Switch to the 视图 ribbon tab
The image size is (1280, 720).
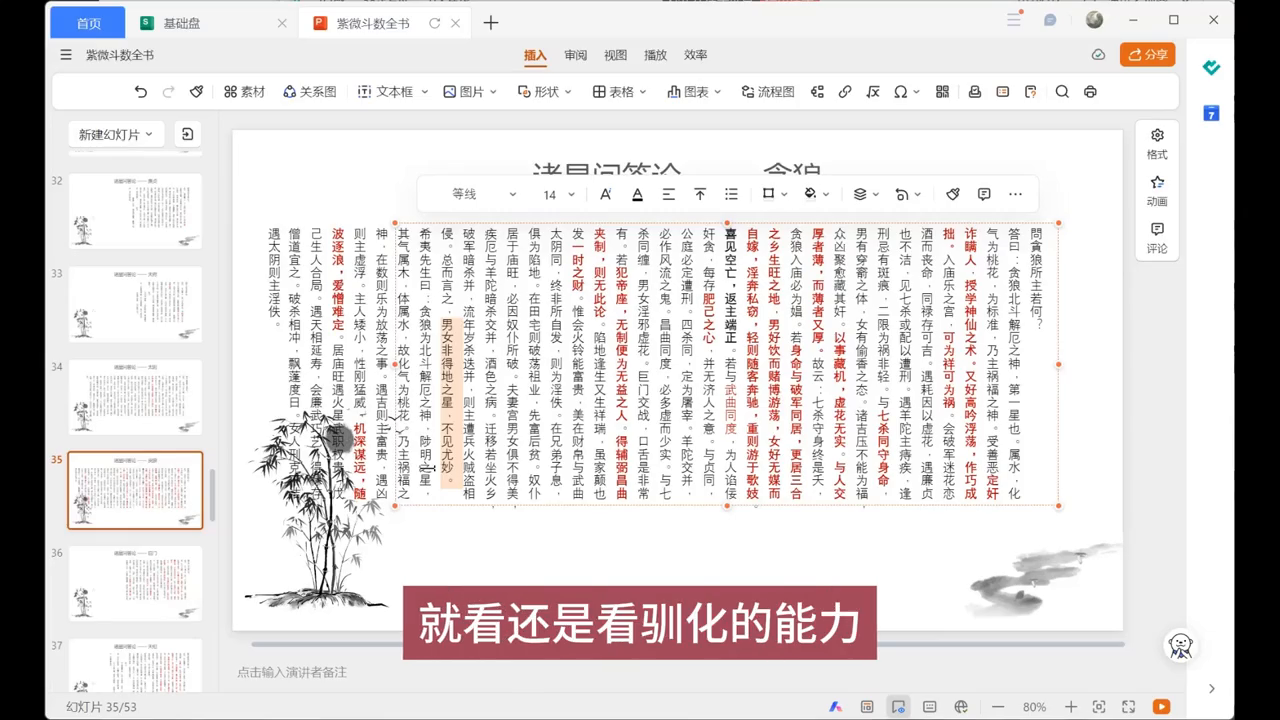point(616,55)
